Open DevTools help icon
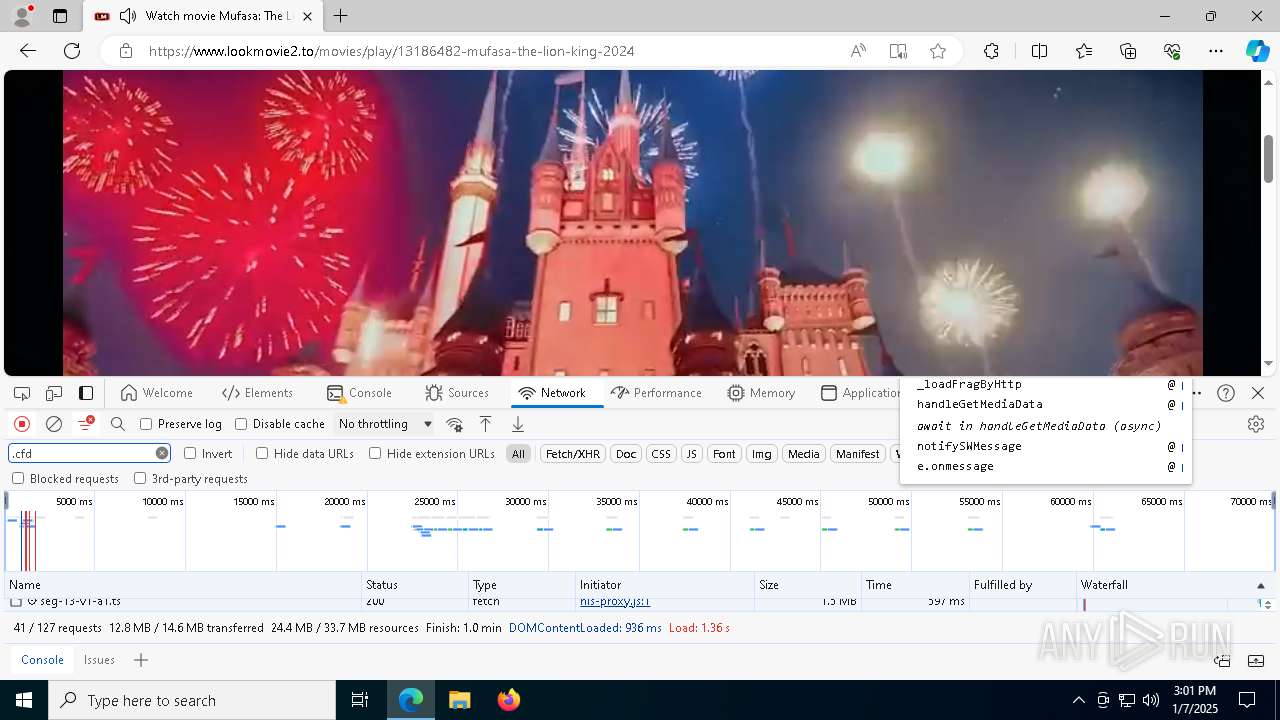This screenshot has height=720, width=1280. 1226,393
